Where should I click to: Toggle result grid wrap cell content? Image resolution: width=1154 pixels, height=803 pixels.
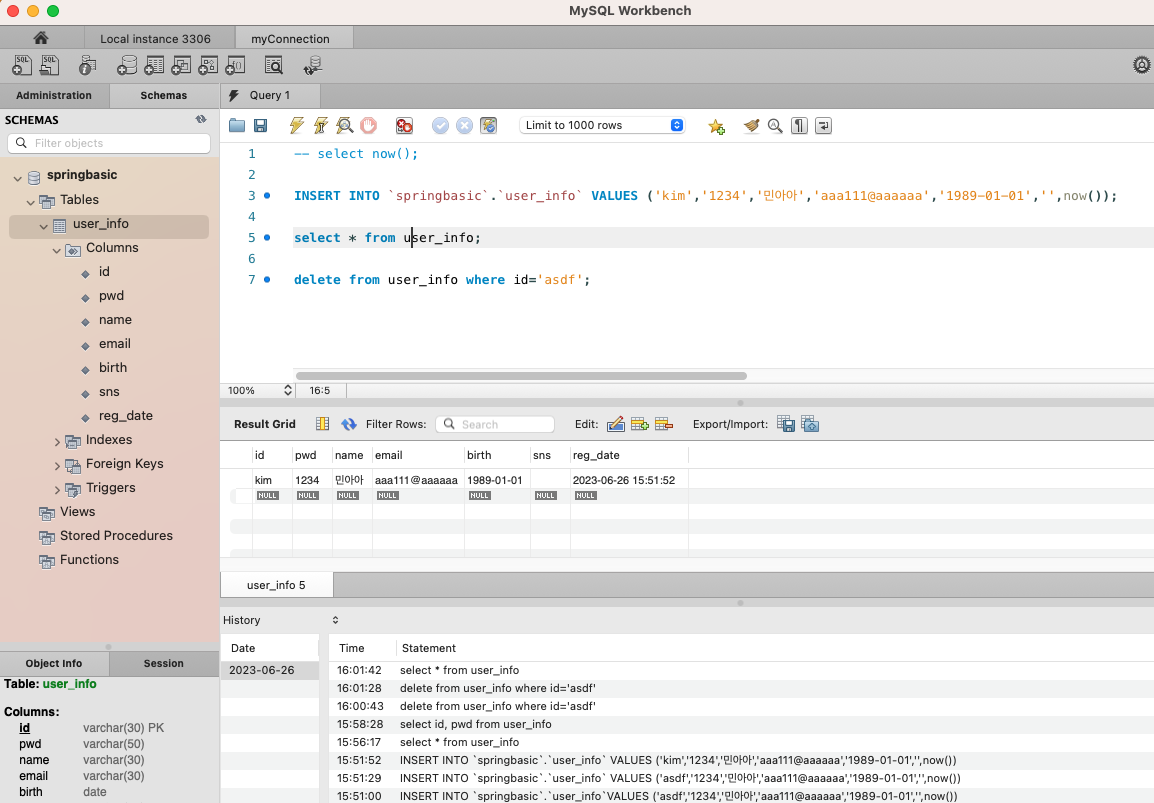[x=322, y=424]
